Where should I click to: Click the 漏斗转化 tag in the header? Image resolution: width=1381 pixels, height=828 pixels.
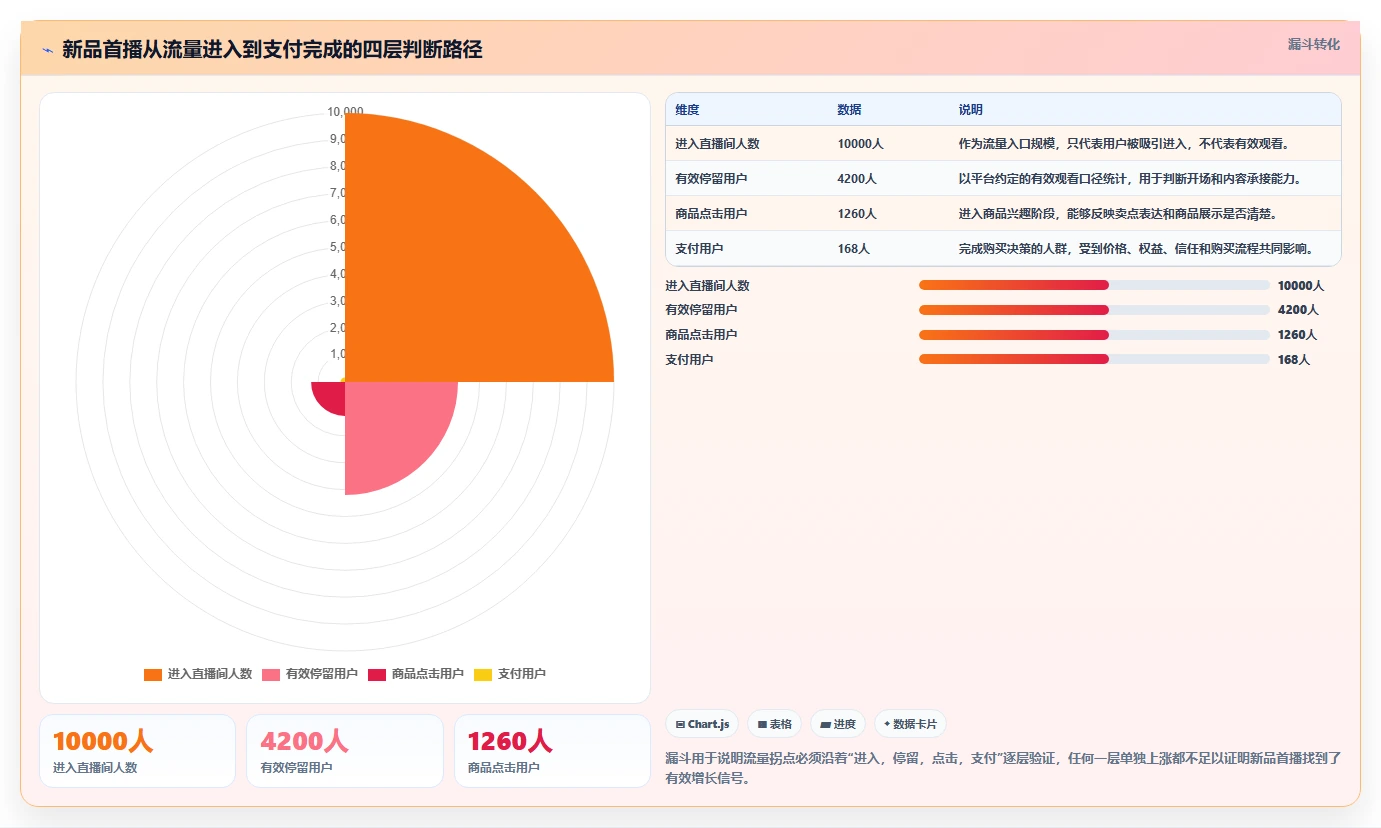[1313, 44]
